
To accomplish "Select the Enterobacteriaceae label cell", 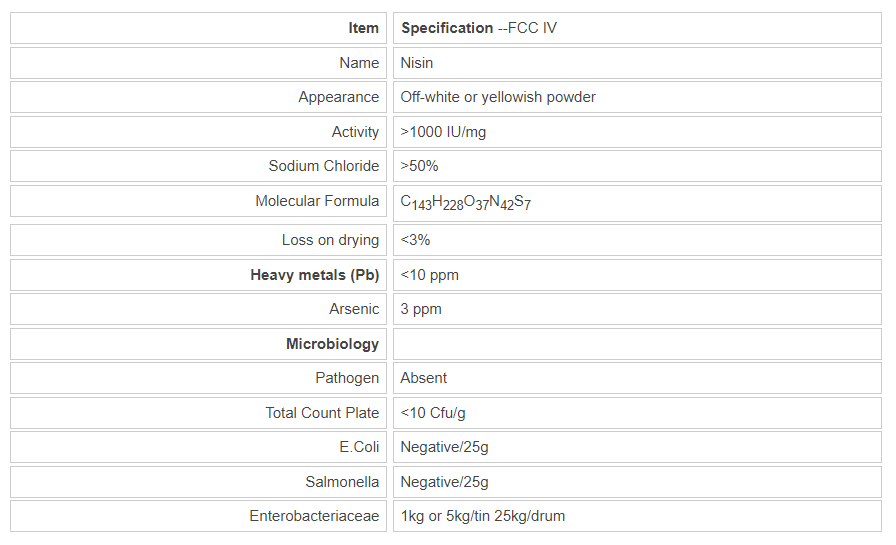I will point(314,516).
